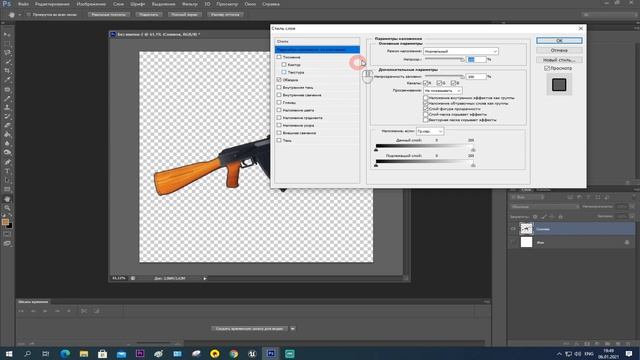Toggle Просмотр preview checkbox

547,68
